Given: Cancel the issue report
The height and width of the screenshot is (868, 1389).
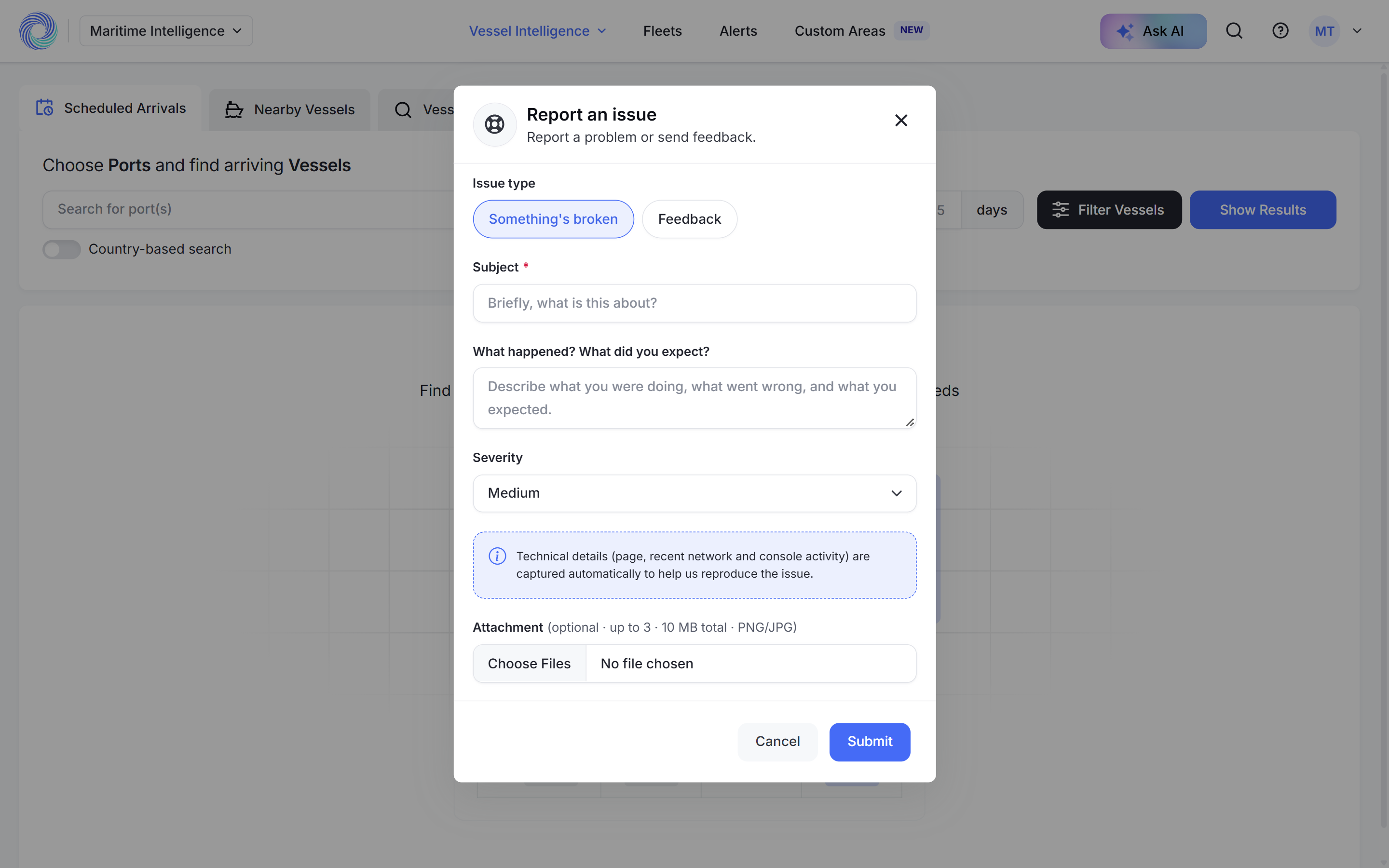Looking at the screenshot, I should tap(777, 742).
